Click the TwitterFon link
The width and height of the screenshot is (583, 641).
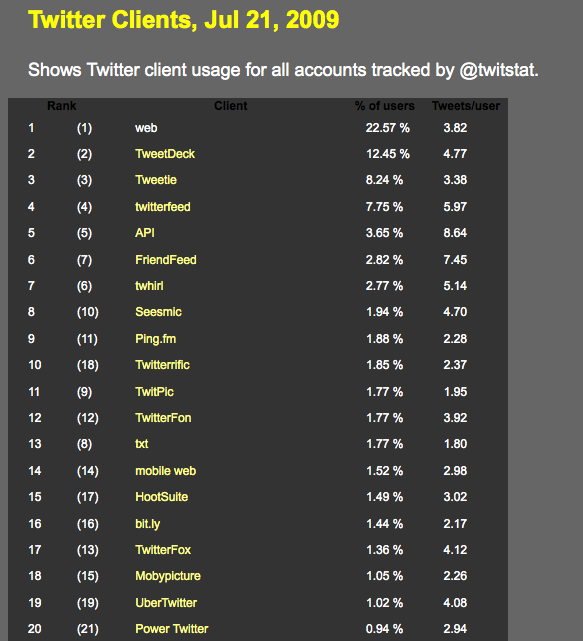(x=163, y=418)
